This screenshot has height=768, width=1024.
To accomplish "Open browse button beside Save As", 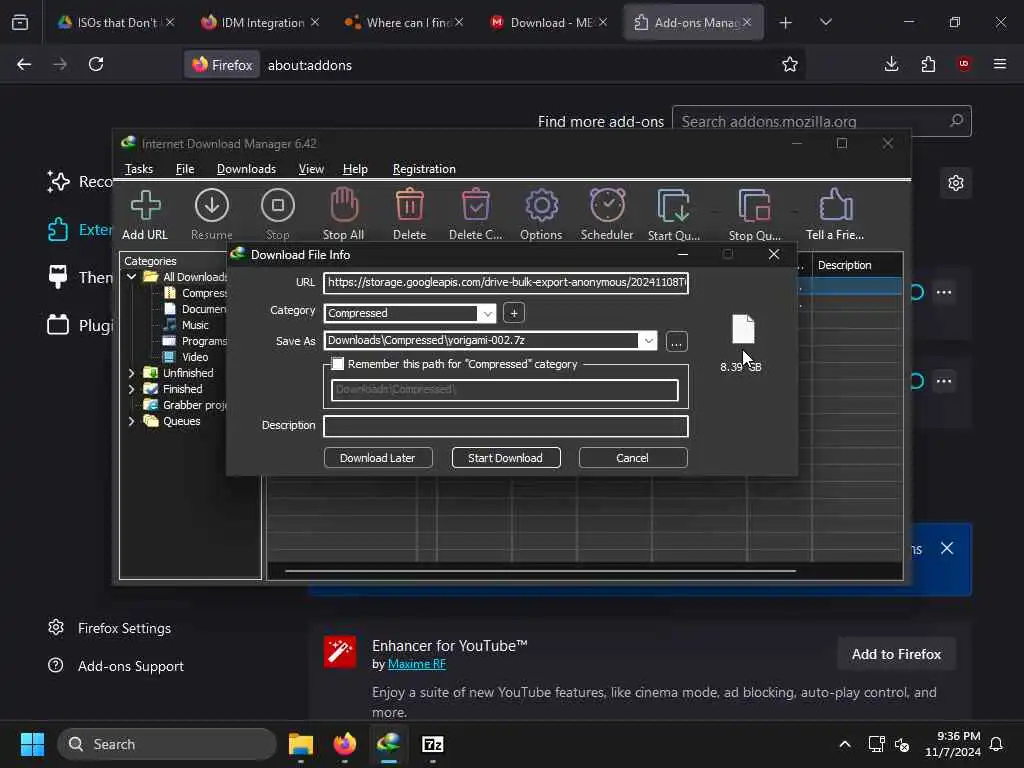I will 677,342.
